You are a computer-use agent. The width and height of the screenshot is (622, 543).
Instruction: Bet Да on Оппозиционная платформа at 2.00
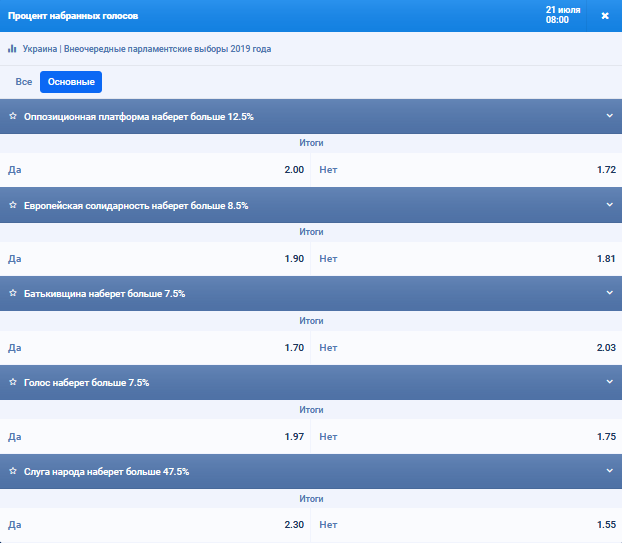pyautogui.click(x=155, y=170)
